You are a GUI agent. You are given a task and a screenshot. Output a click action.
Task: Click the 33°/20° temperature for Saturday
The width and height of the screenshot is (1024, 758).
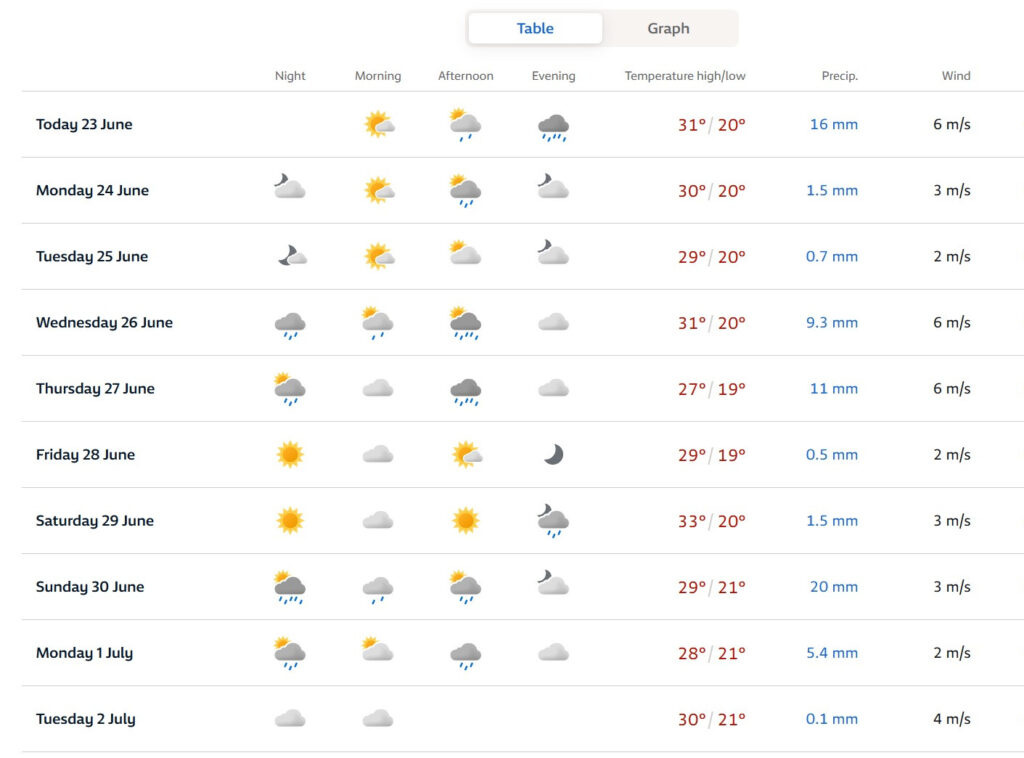[x=711, y=521]
